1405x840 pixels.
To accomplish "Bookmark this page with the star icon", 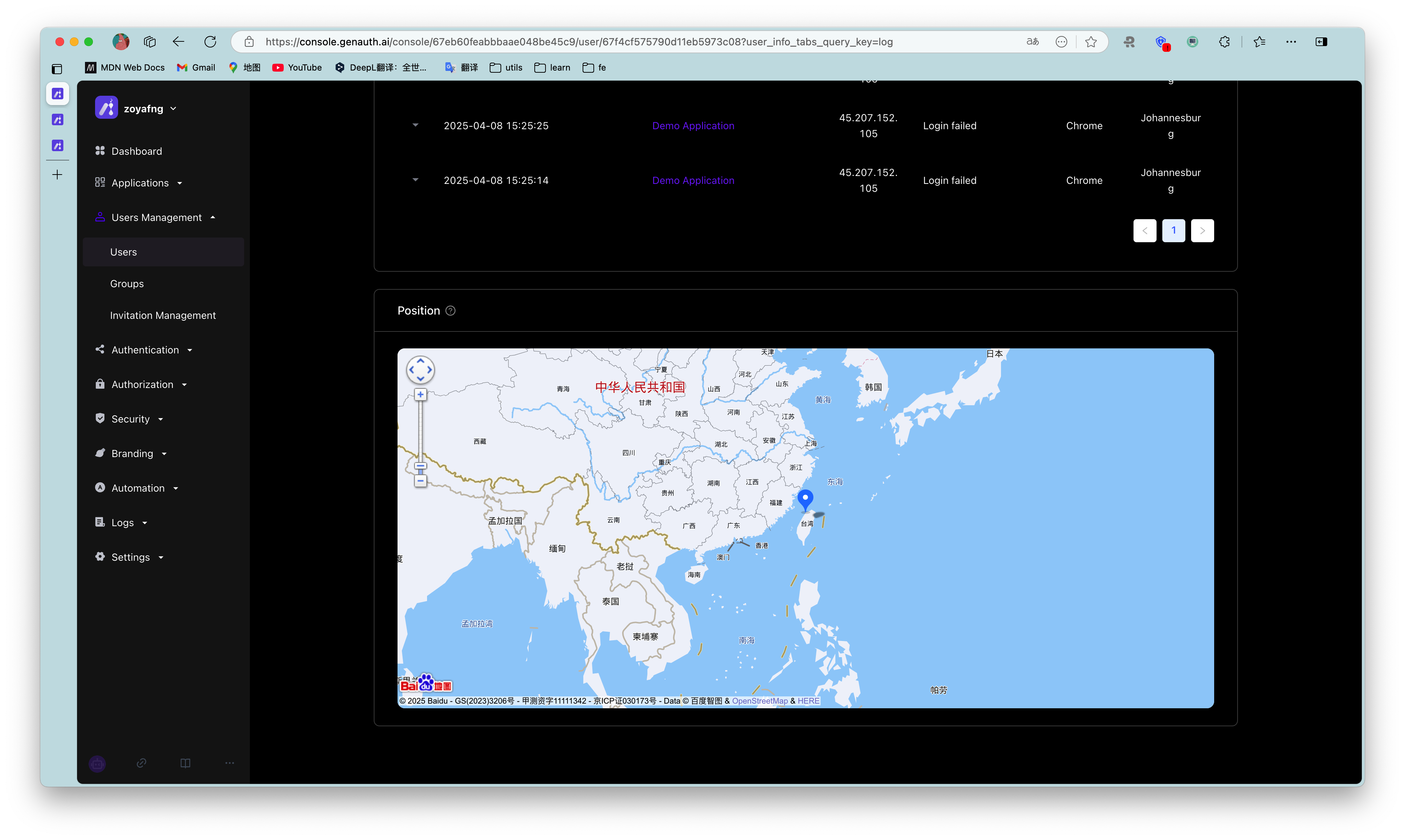I will 1091,41.
